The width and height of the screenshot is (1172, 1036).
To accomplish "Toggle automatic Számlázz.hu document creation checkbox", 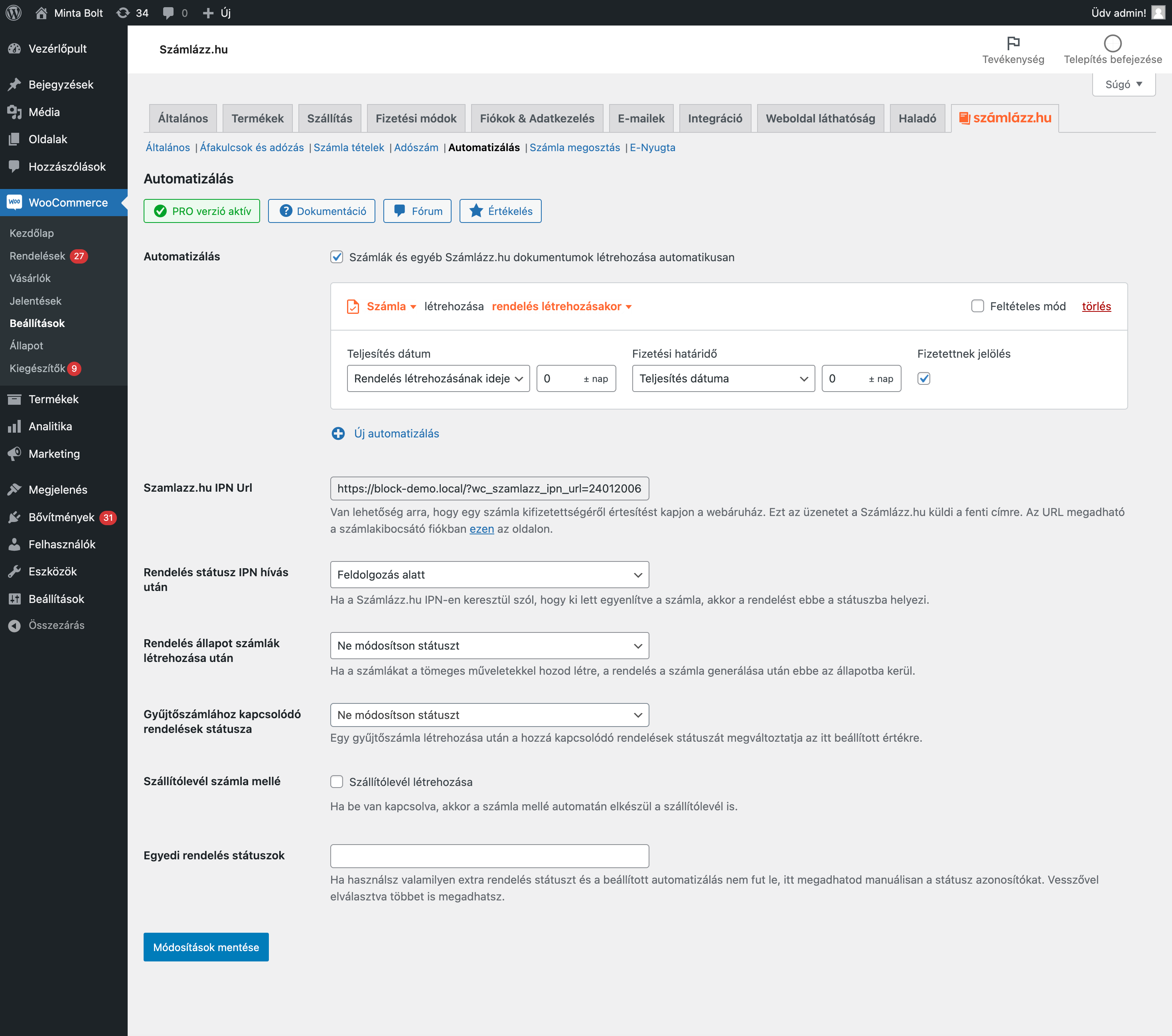I will coord(337,257).
